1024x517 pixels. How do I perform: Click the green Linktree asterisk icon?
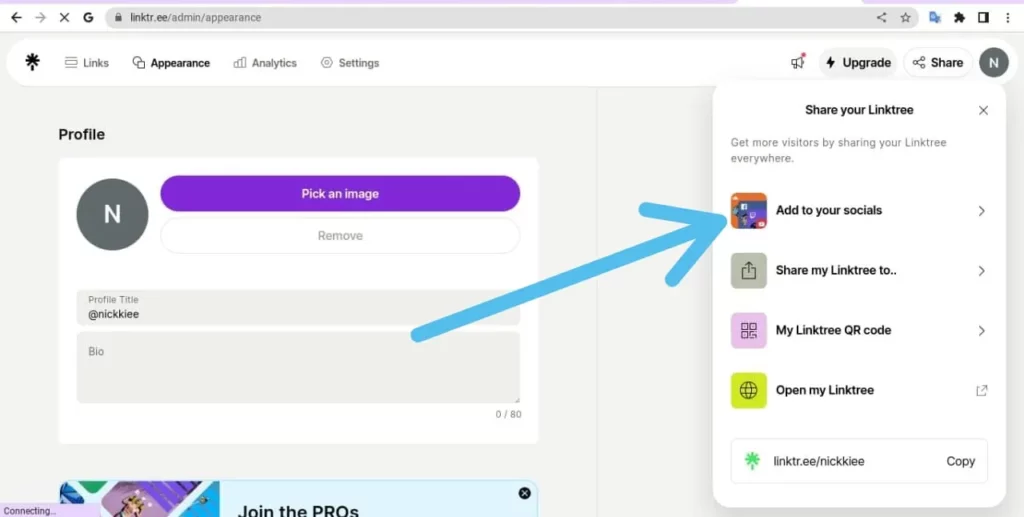pyautogui.click(x=752, y=461)
